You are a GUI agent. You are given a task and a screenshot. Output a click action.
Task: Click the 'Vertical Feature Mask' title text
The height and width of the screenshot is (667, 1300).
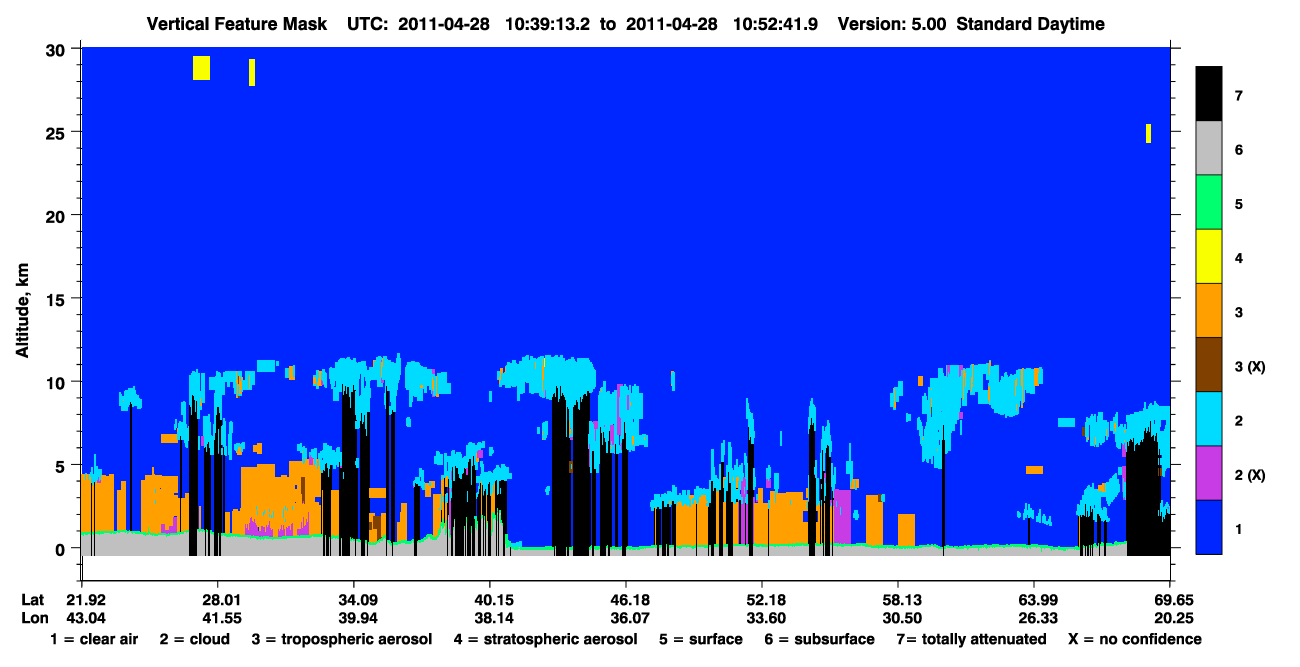pos(236,24)
